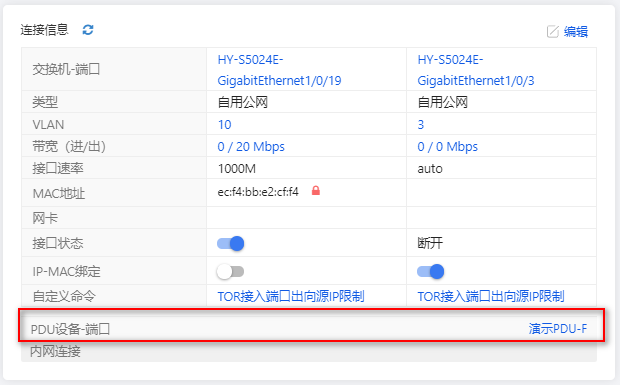Open the 演示PDU-F device link
The height and width of the screenshot is (385, 620).
coord(558,328)
